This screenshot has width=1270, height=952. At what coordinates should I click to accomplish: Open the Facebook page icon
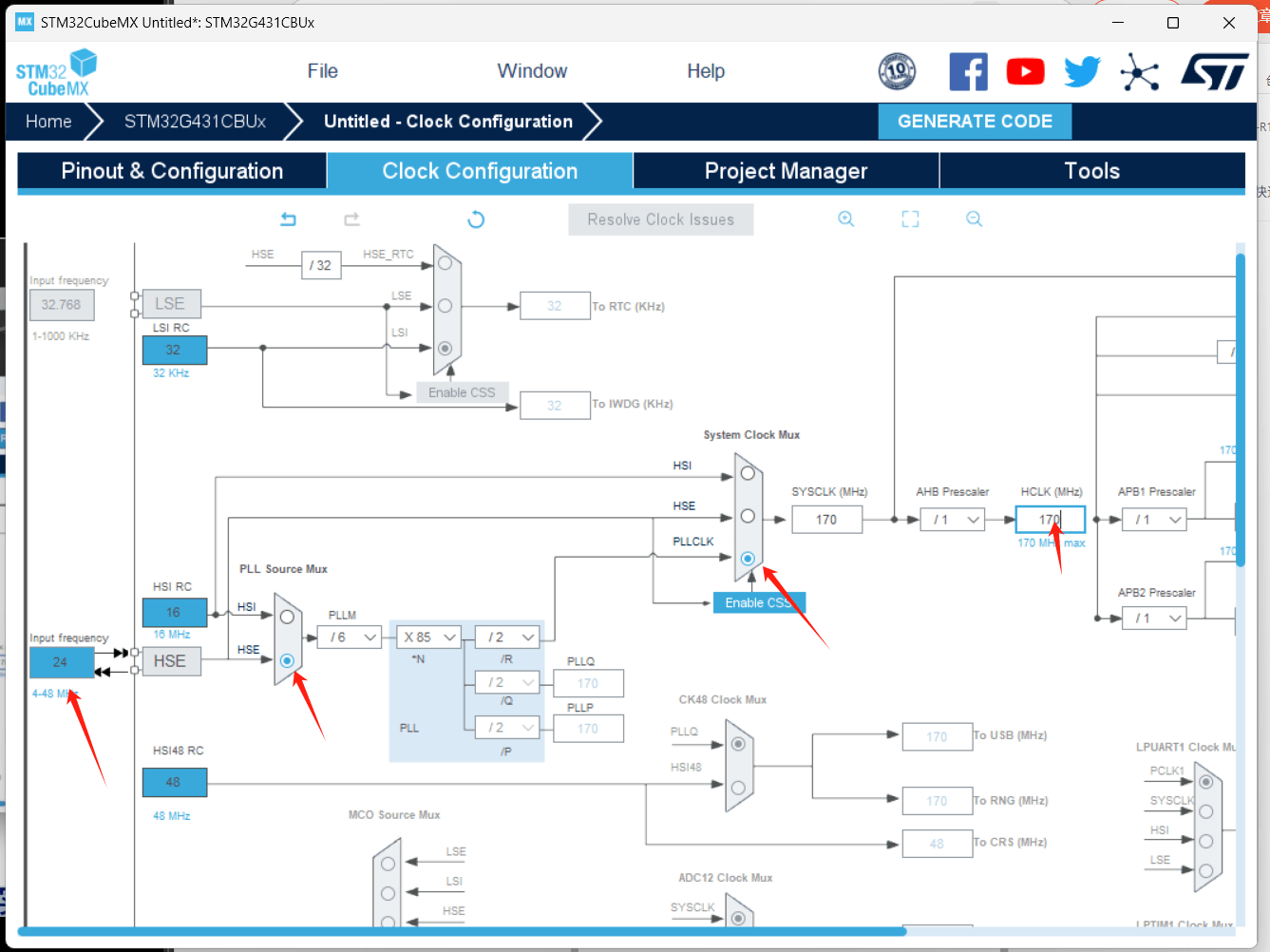tap(968, 71)
